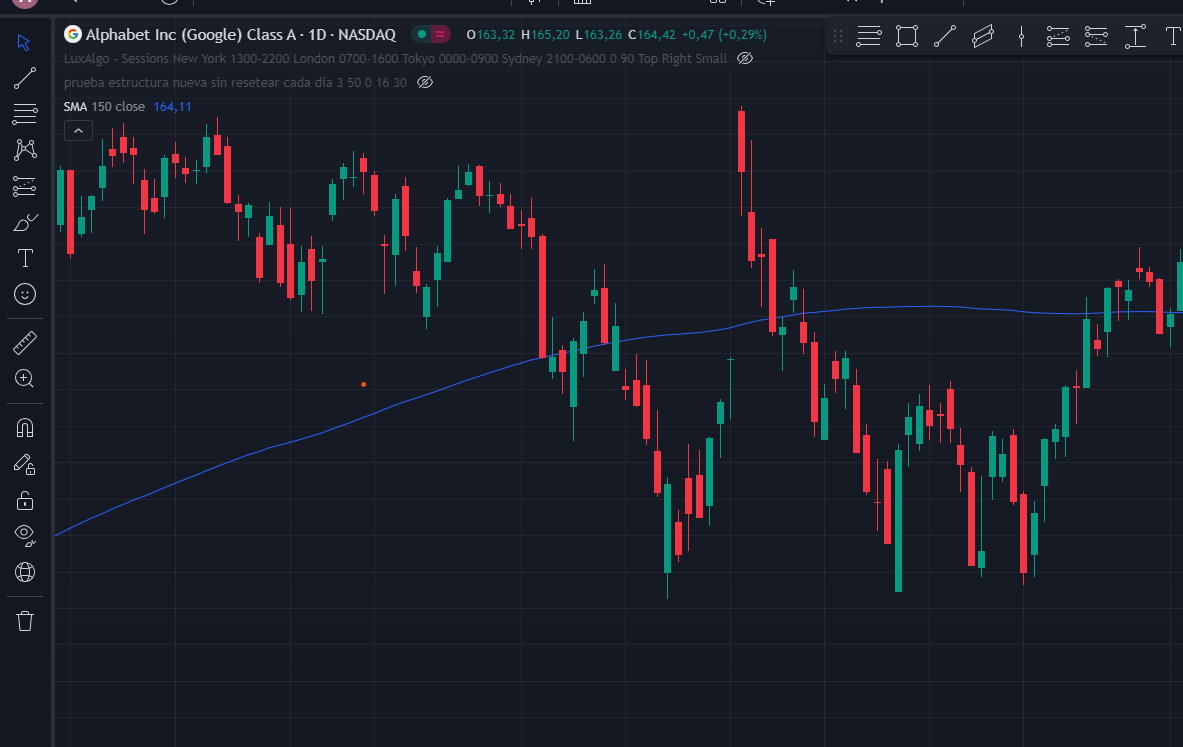Toggle lock all drawings padlock
Screen dimensions: 1183x747
coord(25,500)
